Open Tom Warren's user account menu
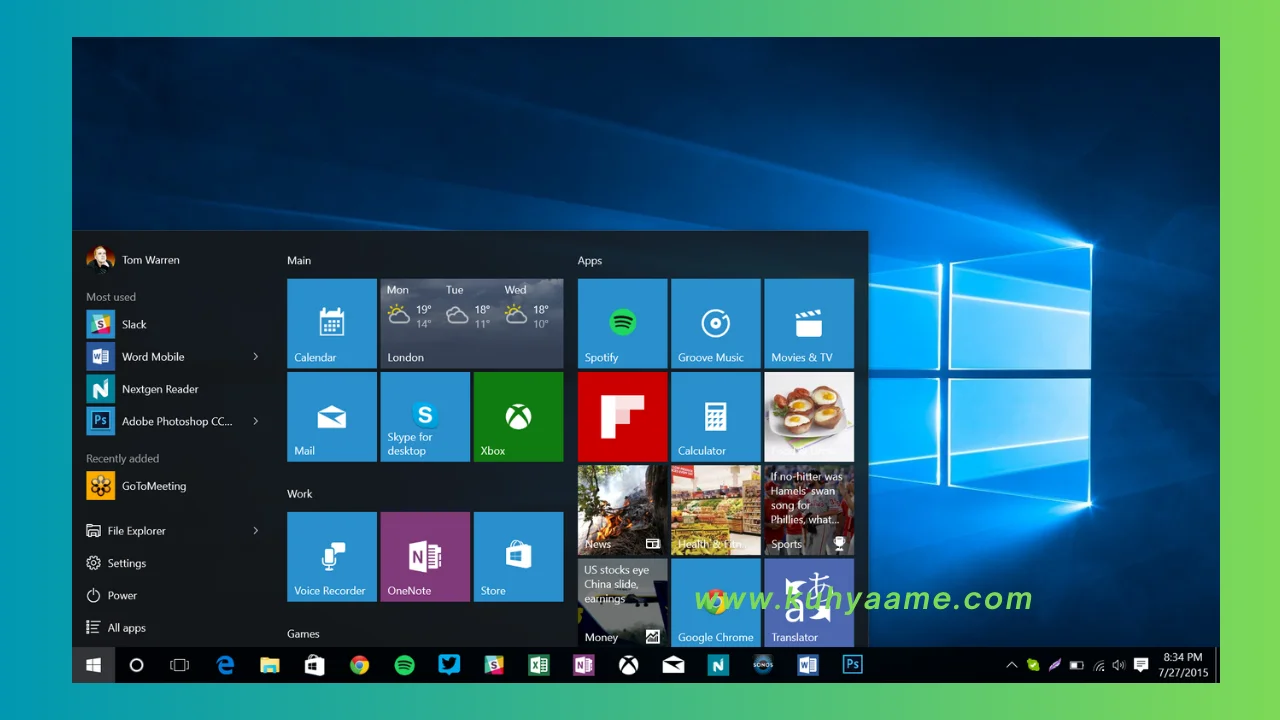This screenshot has width=1280, height=720. 134,260
